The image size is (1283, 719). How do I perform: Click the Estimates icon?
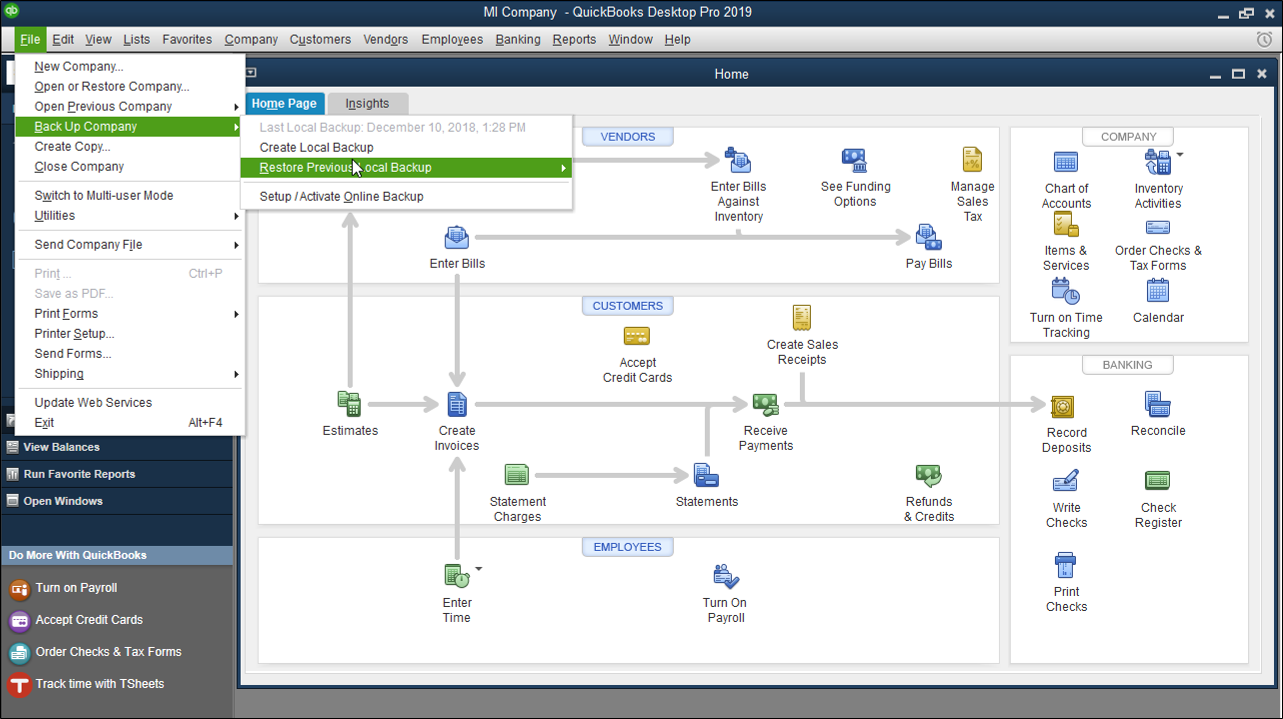pos(349,404)
